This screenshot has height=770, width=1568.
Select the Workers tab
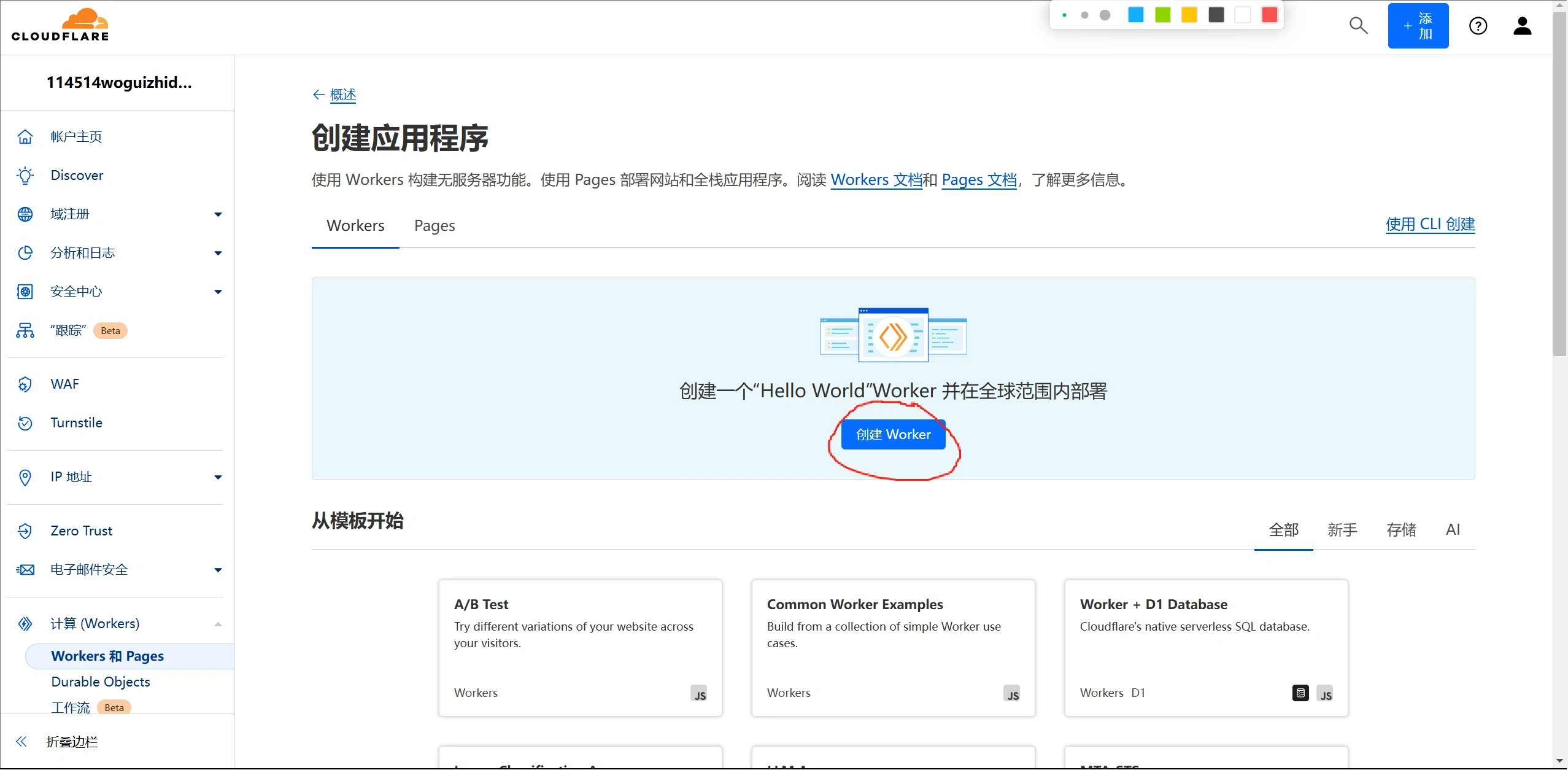(355, 226)
